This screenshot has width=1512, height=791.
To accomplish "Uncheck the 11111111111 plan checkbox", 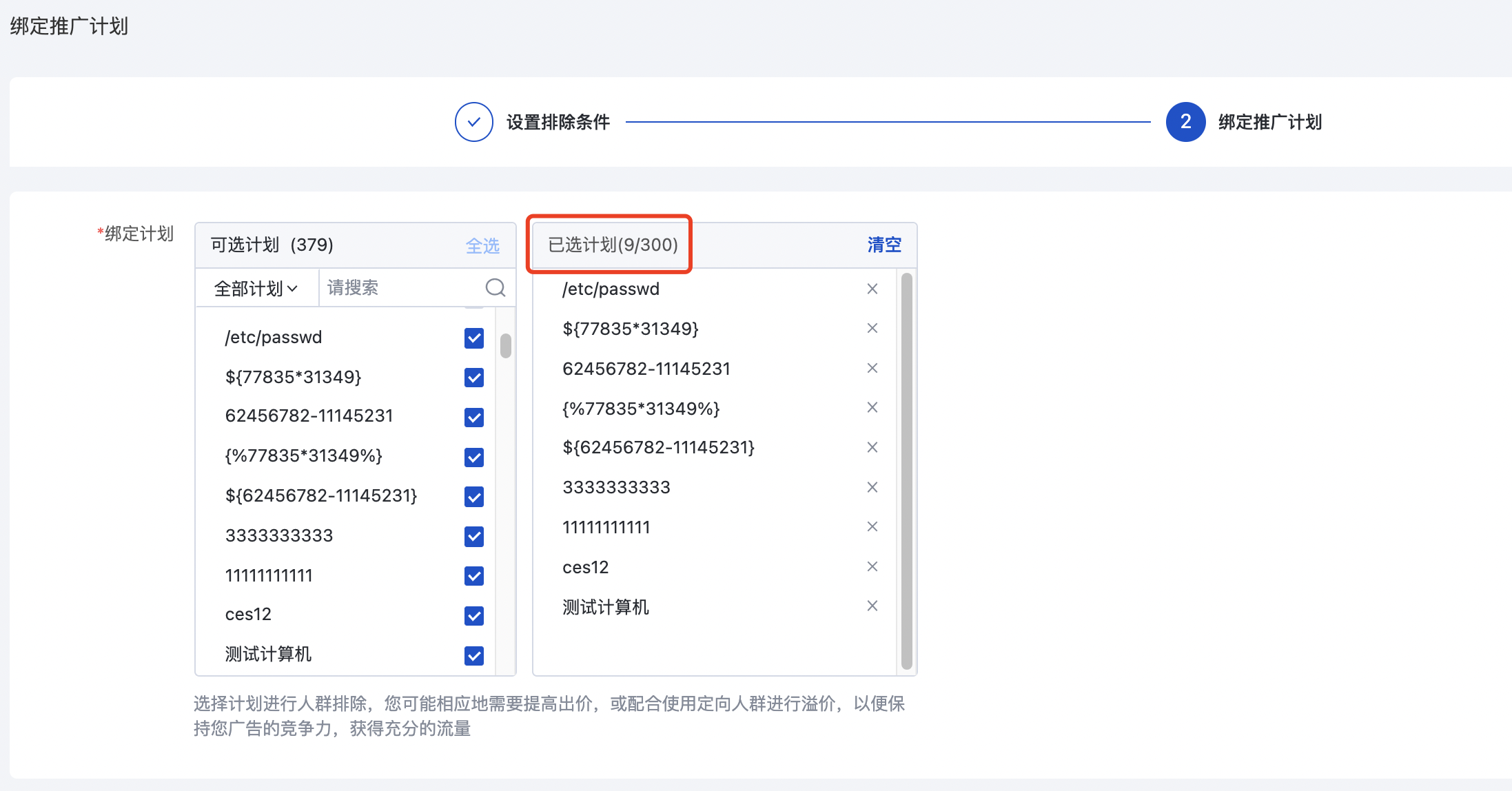I will 474,576.
